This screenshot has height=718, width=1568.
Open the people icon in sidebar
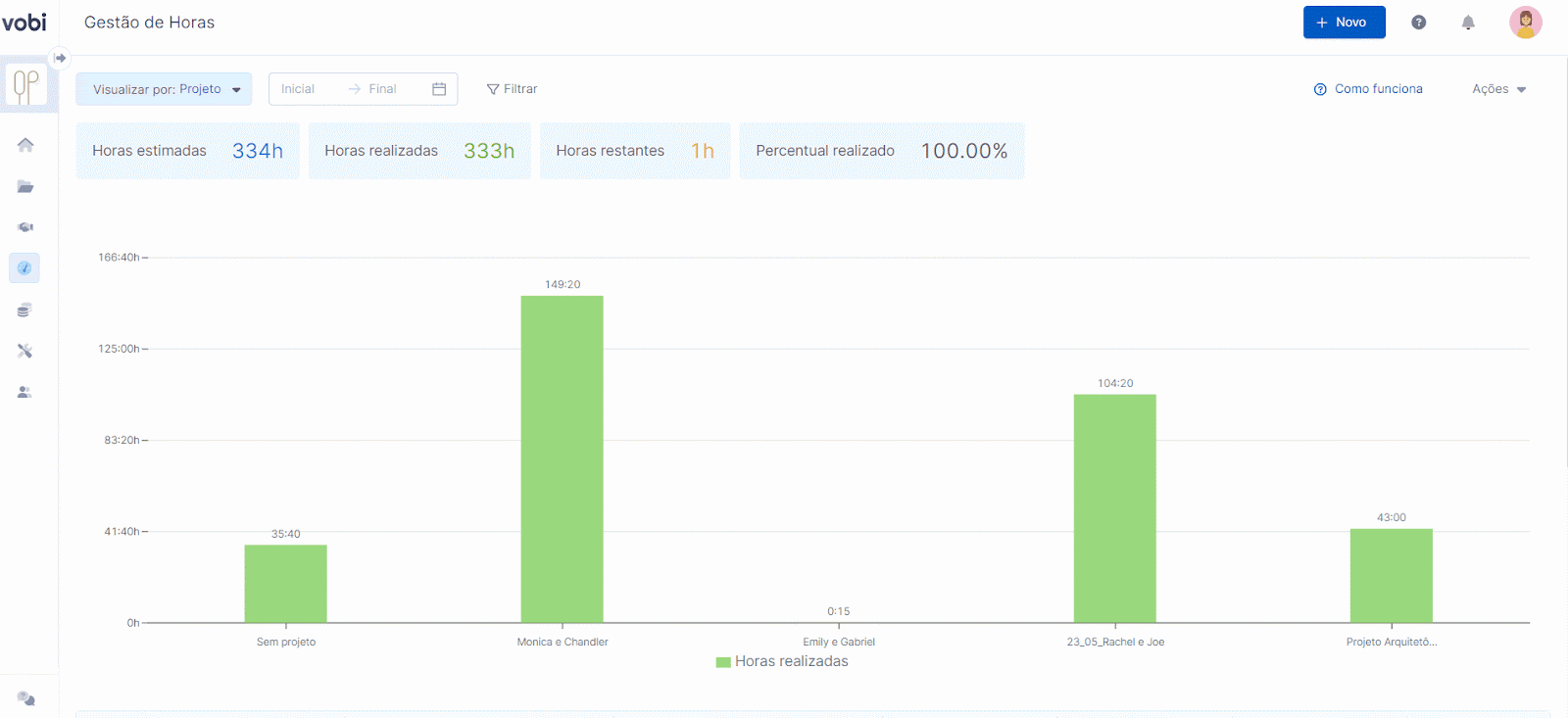point(25,392)
